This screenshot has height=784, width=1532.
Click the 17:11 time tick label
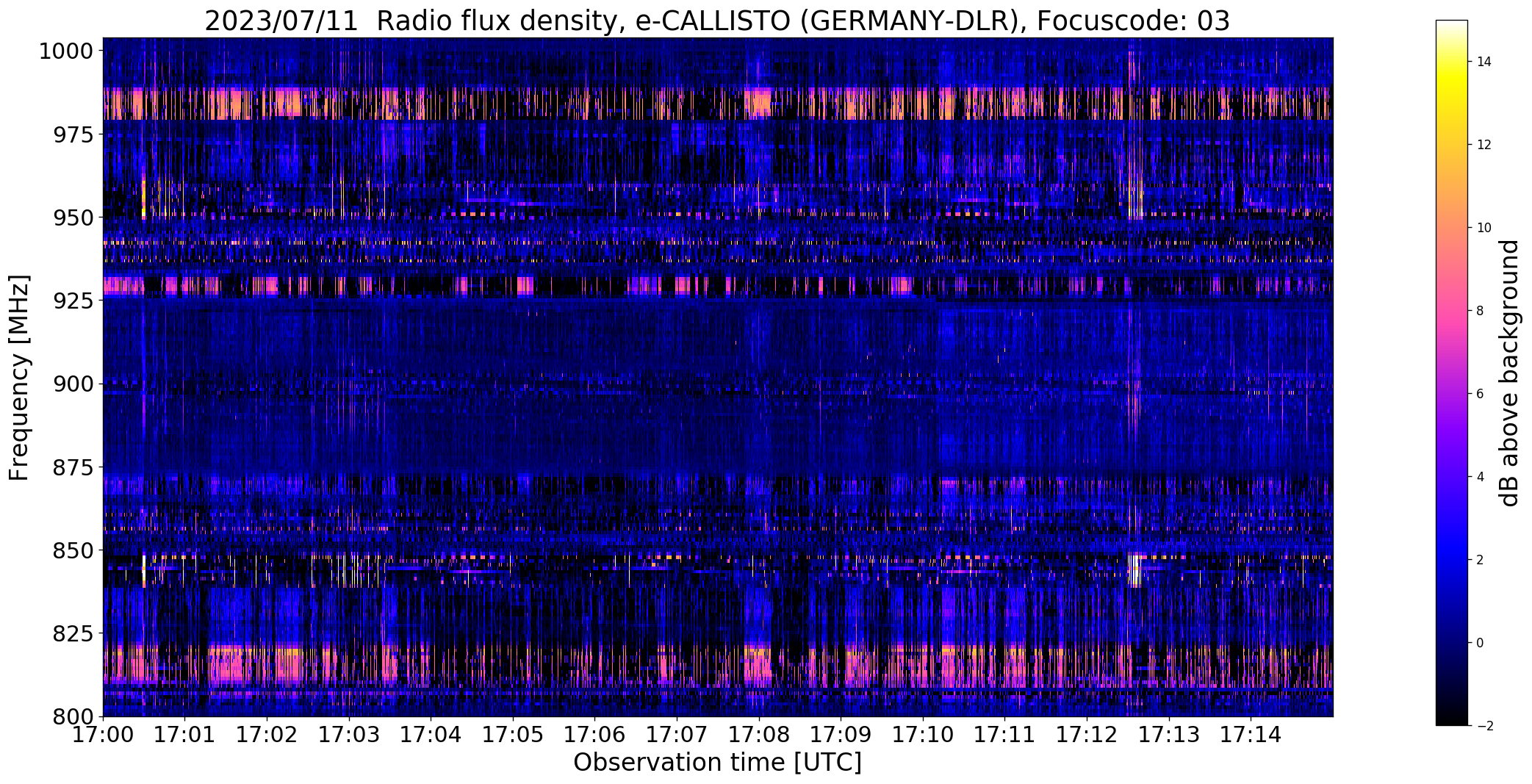(1005, 734)
